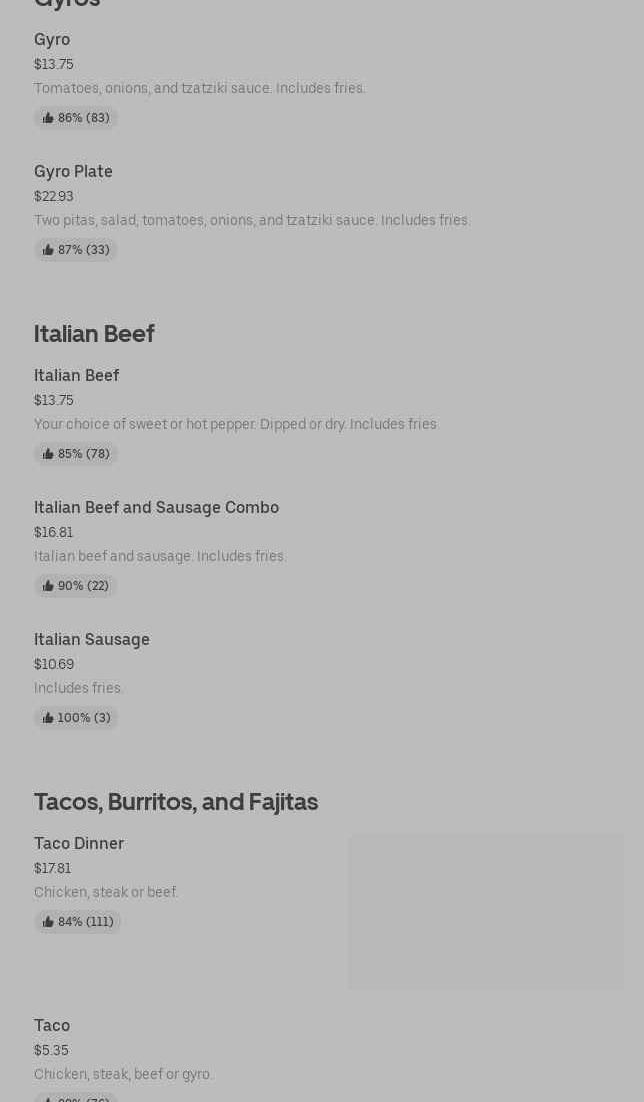644x1102 pixels.
Task: Select the Gyro Plate item title
Action: click(x=73, y=172)
